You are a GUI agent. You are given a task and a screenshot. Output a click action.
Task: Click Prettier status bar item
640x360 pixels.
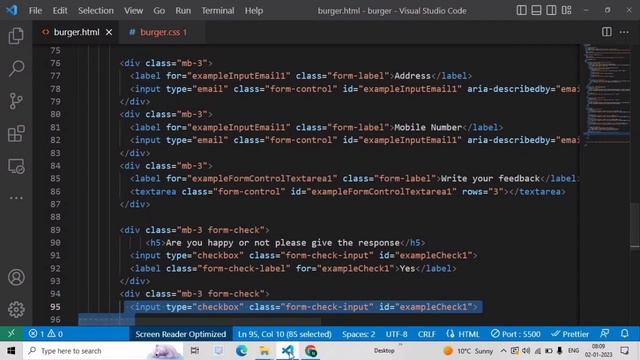pos(570,333)
